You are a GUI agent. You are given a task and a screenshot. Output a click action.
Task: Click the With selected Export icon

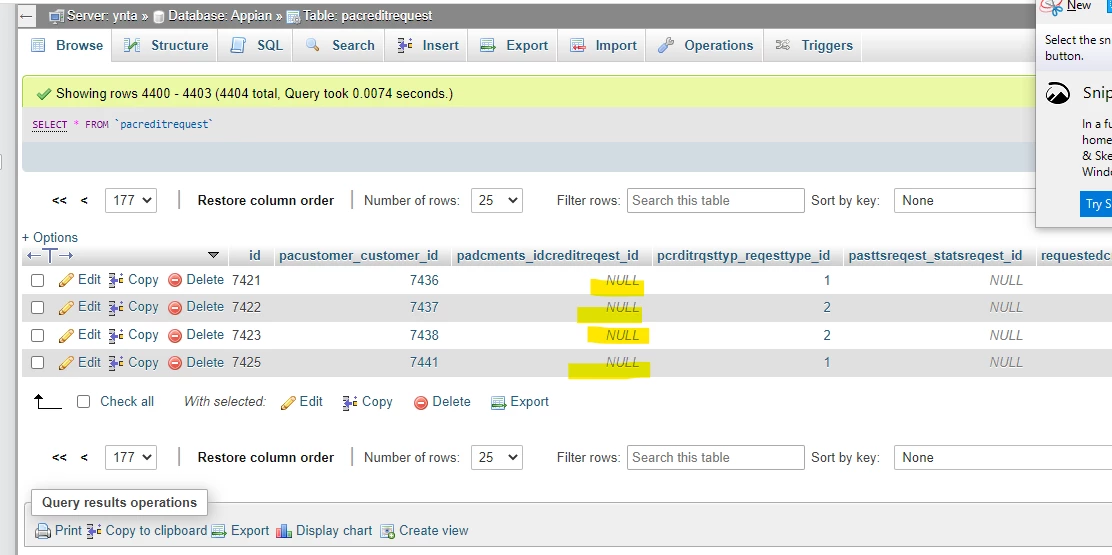(499, 403)
